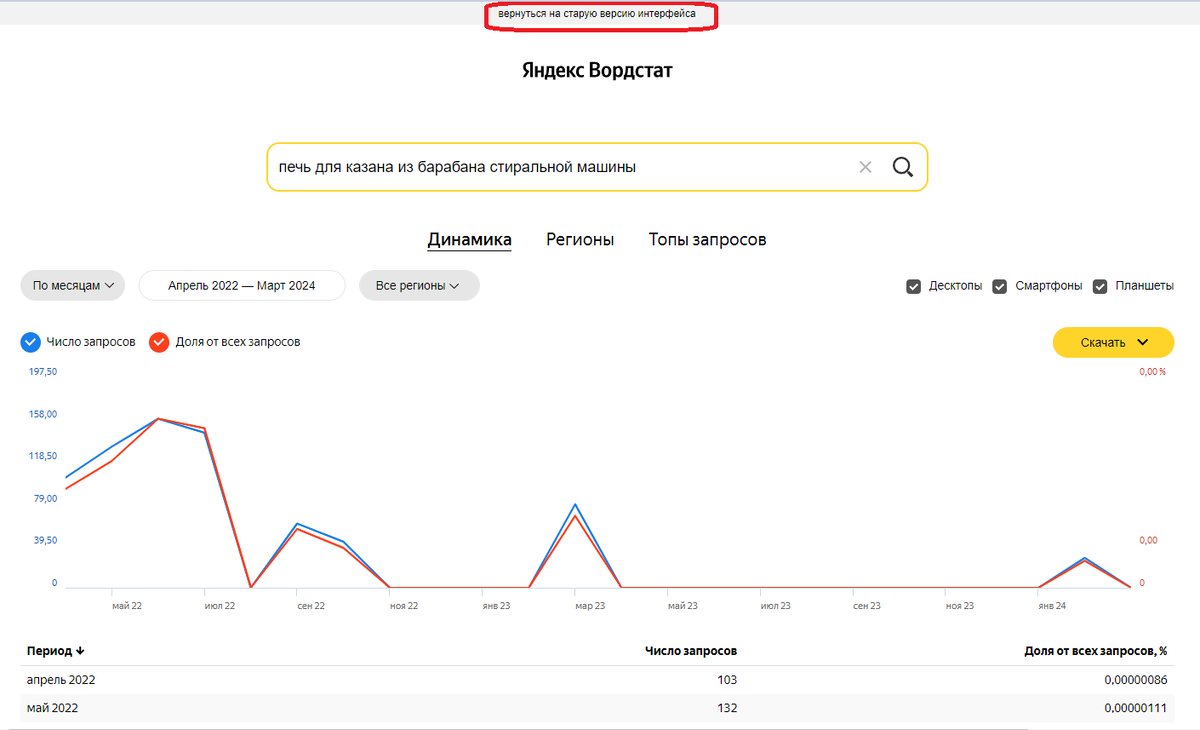Open the date range Апрель 2022 — Март 2024
1200x730 pixels.
tap(242, 285)
